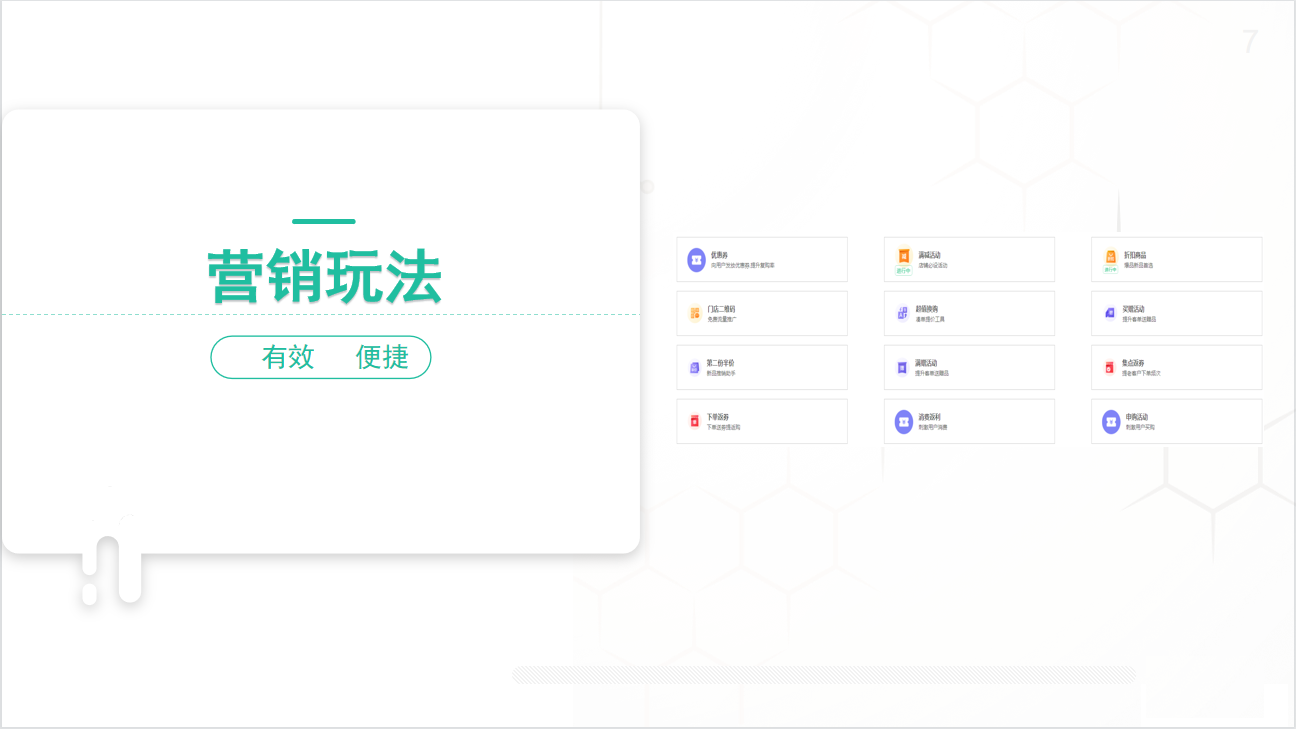This screenshot has width=1296, height=729.
Task: Select the 门店二维码 QR code icon
Action: [x=694, y=312]
